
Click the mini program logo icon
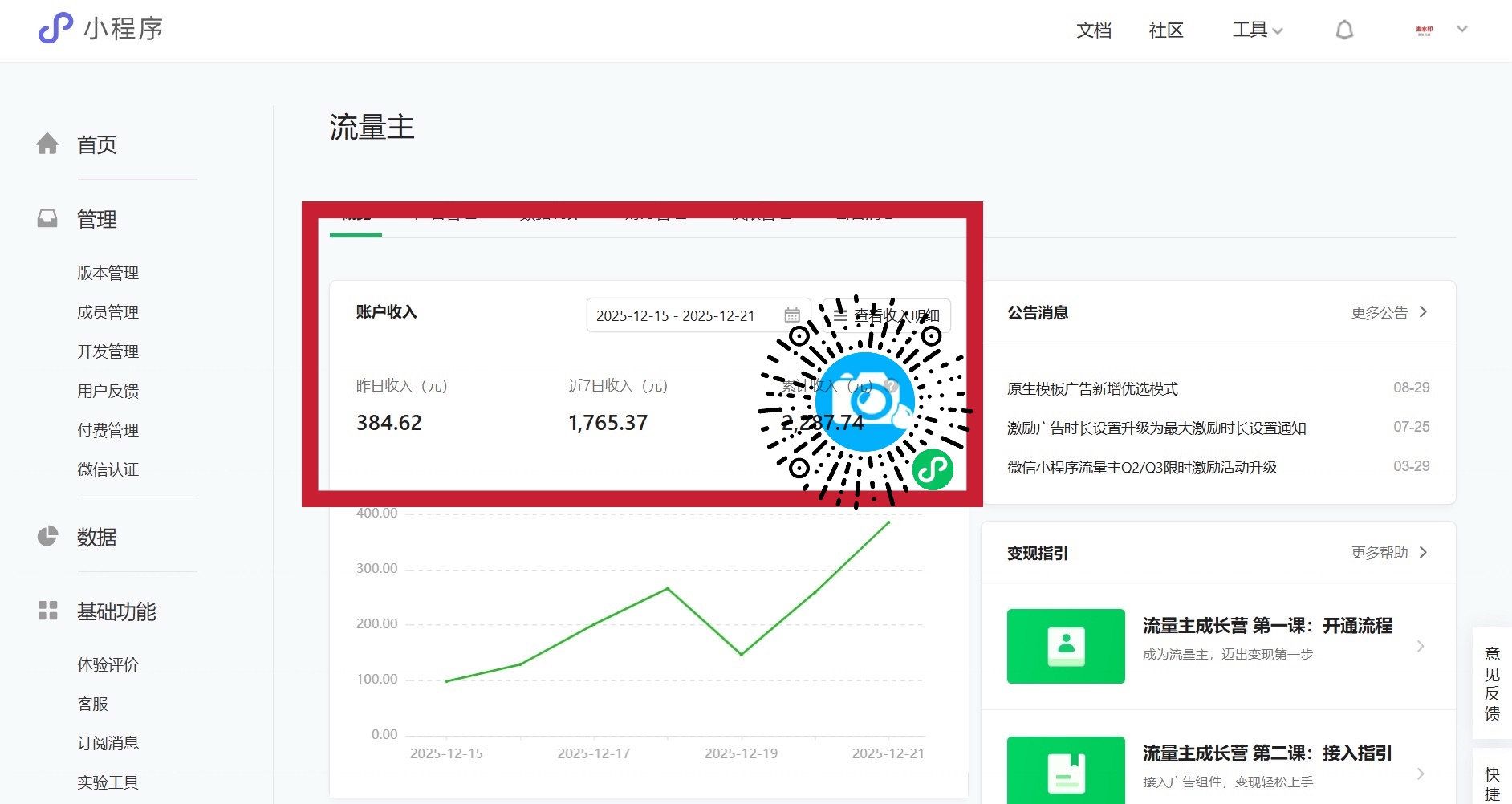point(55,28)
